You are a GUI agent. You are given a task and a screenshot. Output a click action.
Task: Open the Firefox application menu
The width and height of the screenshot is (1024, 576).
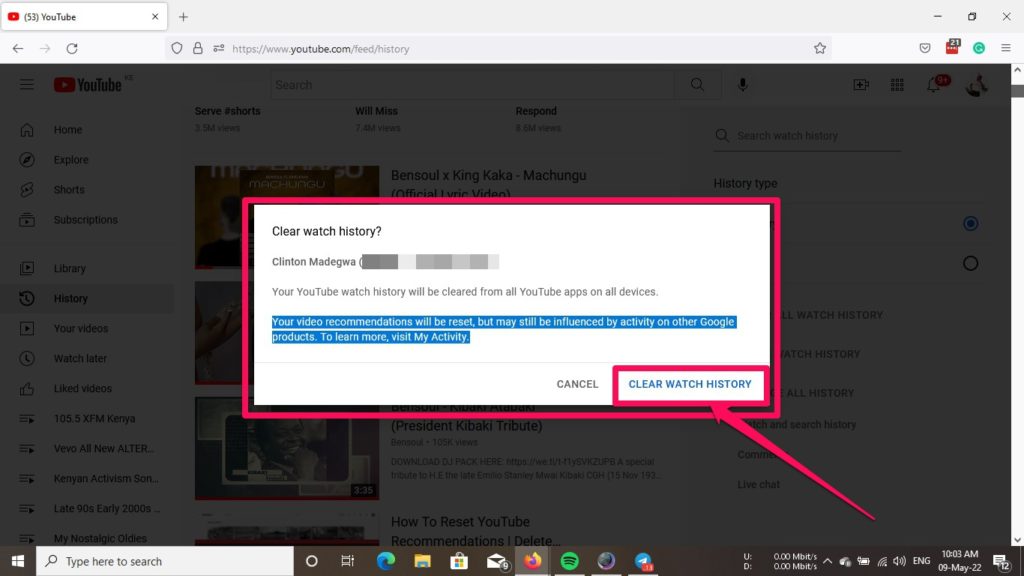click(1006, 48)
